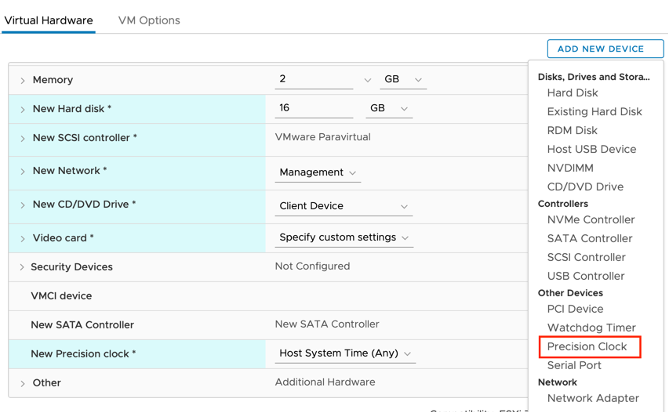Image resolution: width=668 pixels, height=412 pixels.
Task: Click the hard disk size field
Action: pos(314,109)
